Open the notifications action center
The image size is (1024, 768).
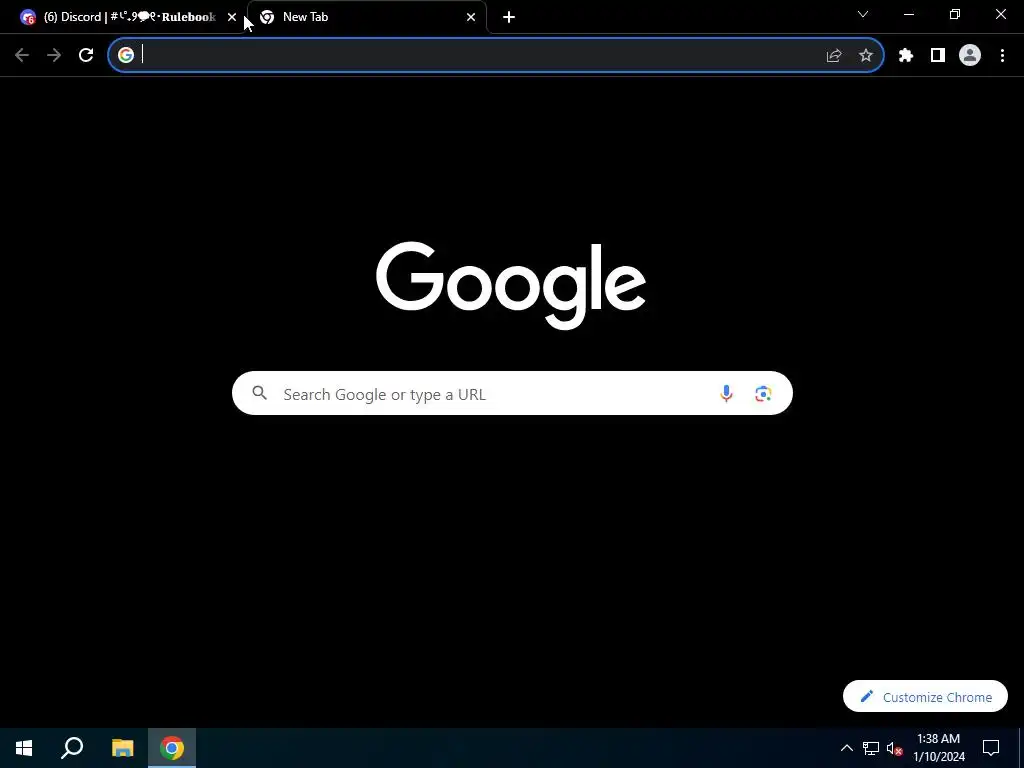(x=991, y=748)
